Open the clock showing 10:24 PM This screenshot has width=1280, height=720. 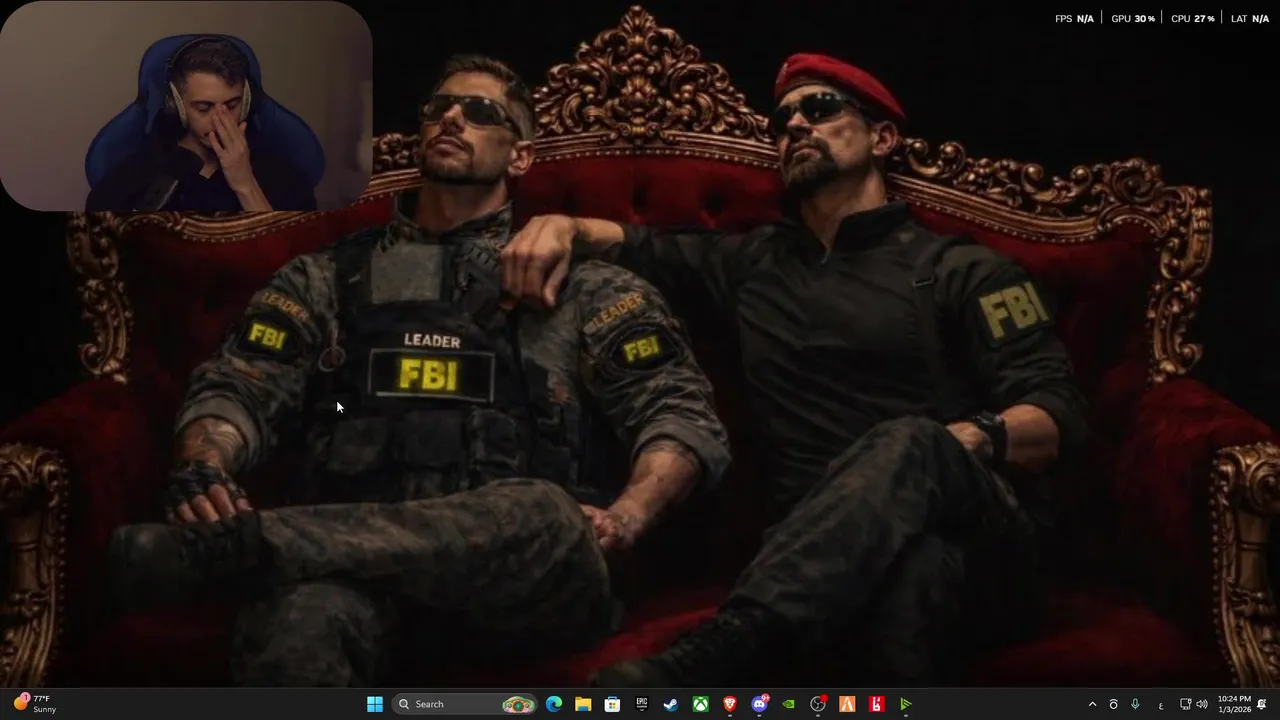(x=1234, y=704)
